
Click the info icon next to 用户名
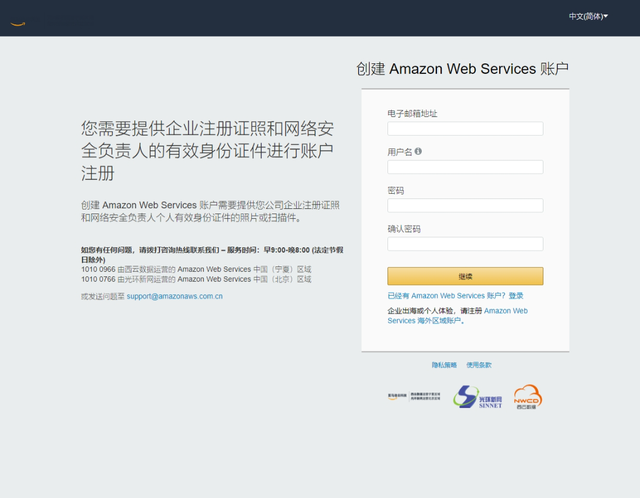tap(418, 151)
